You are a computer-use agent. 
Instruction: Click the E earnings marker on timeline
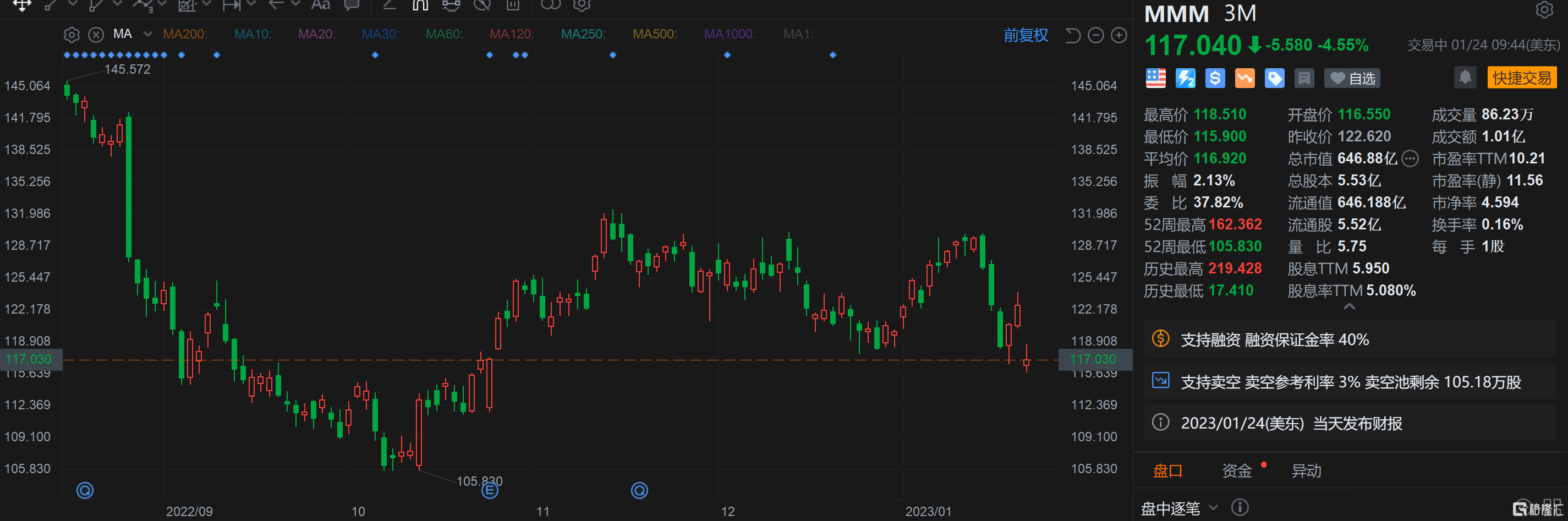click(x=490, y=491)
